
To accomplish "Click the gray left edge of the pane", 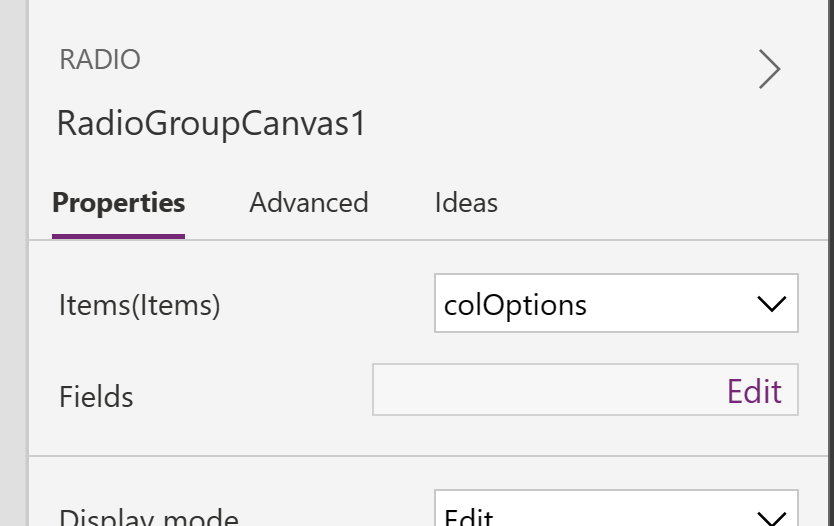I will click(14, 263).
